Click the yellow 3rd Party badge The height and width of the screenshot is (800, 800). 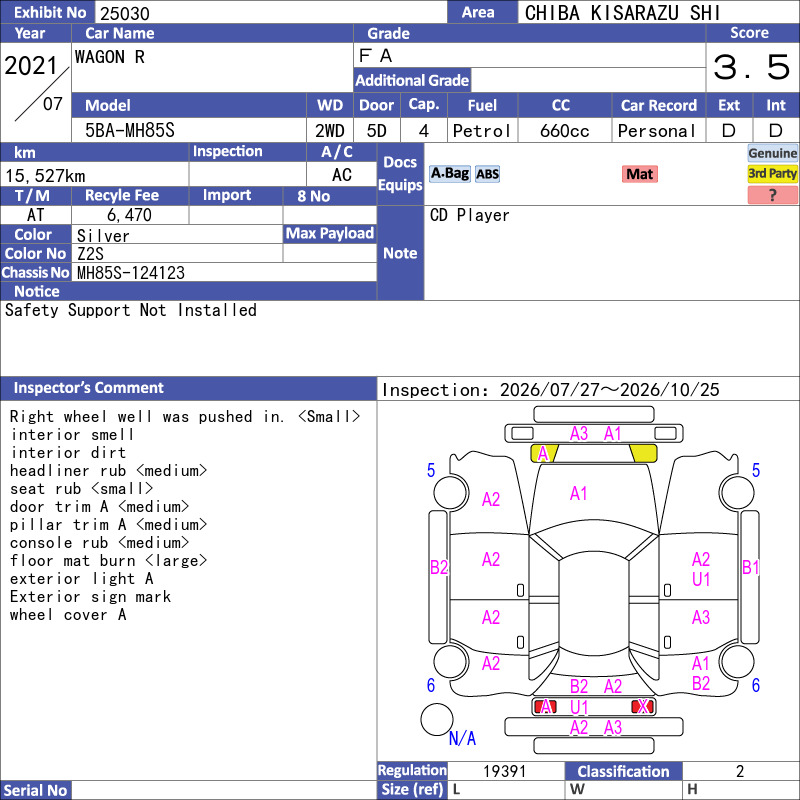point(772,174)
